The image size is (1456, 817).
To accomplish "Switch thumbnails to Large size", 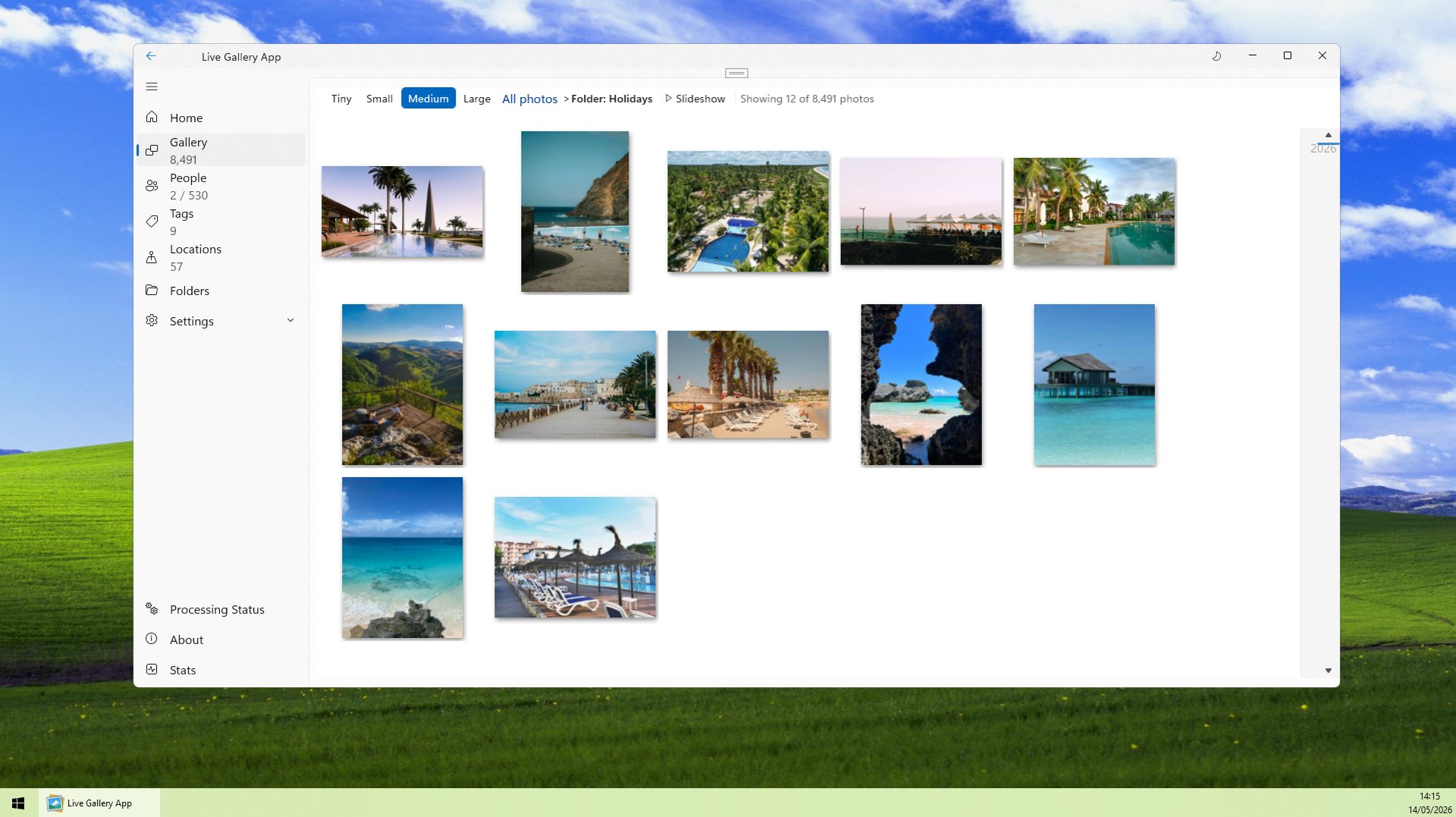I will [477, 99].
